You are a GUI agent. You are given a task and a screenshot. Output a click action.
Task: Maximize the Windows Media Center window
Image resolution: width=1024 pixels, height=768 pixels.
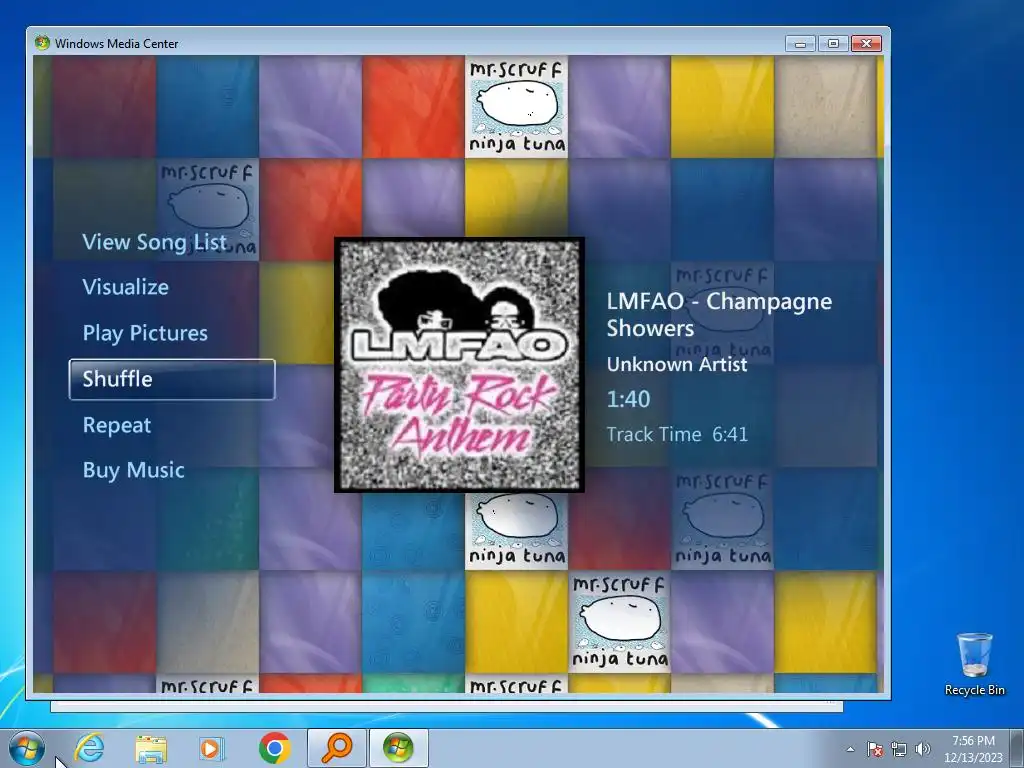tap(833, 43)
